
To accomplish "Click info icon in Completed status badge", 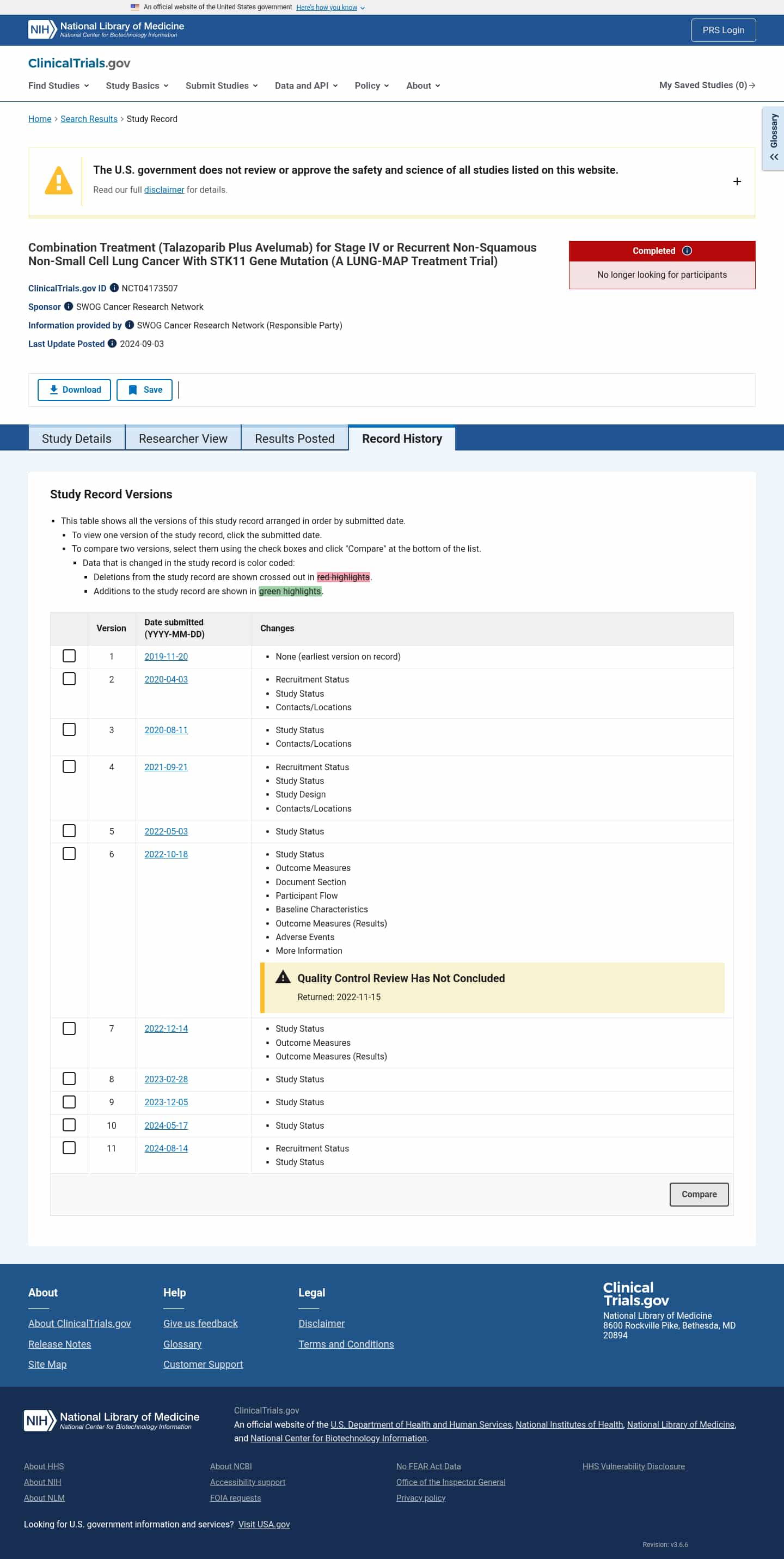I will (x=687, y=251).
